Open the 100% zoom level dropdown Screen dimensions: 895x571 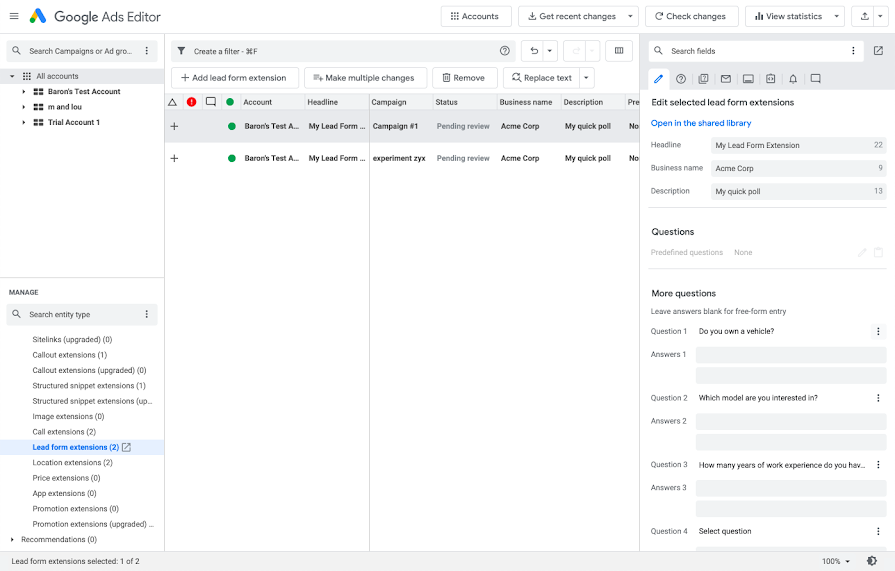836,561
